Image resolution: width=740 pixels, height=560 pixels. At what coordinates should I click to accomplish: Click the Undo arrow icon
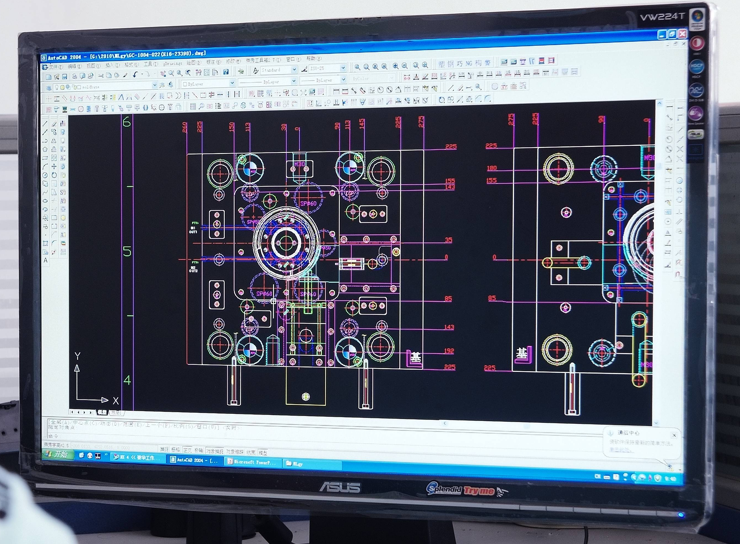pos(135,75)
